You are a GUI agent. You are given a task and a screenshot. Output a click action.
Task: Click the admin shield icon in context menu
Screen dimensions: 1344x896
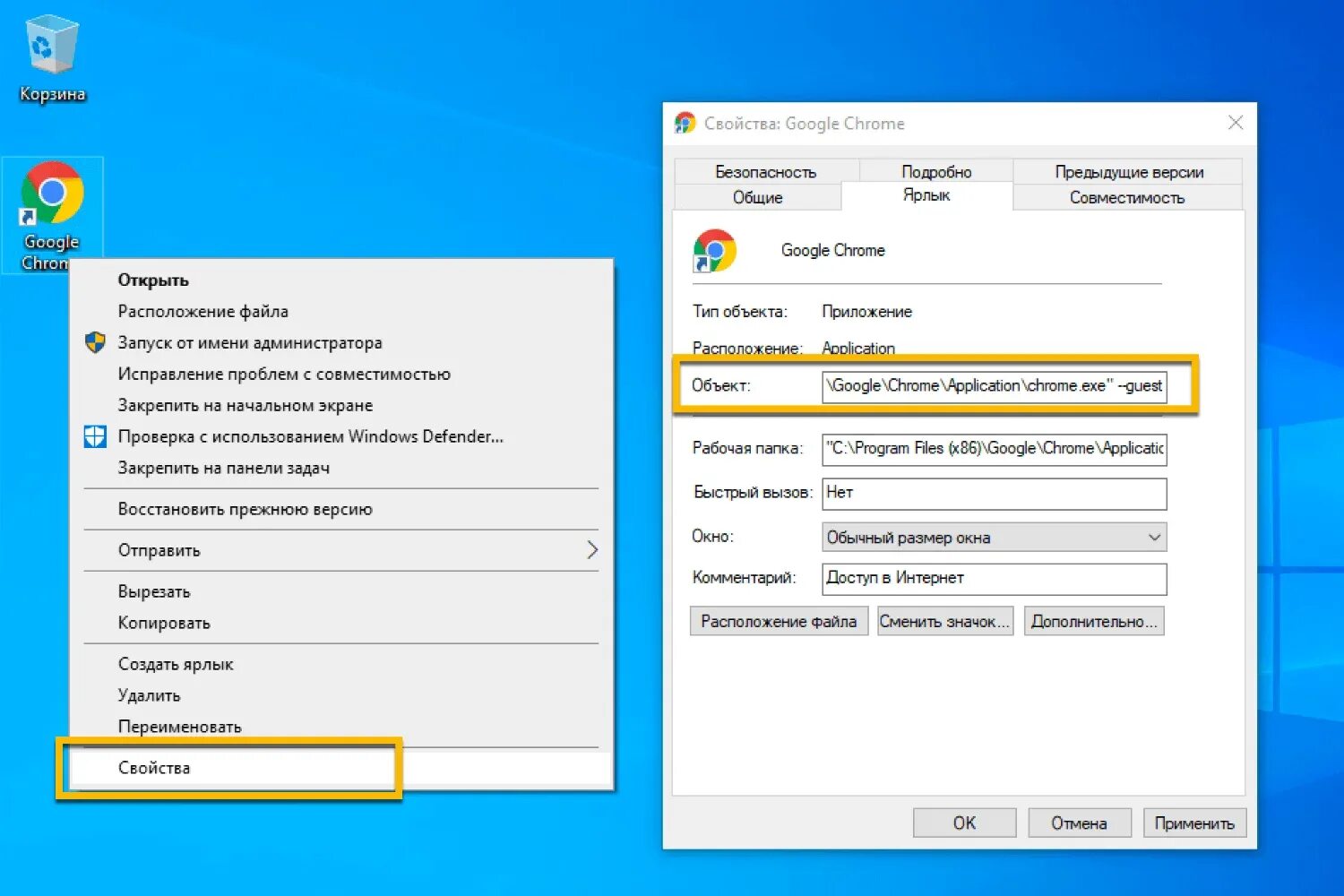(95, 342)
